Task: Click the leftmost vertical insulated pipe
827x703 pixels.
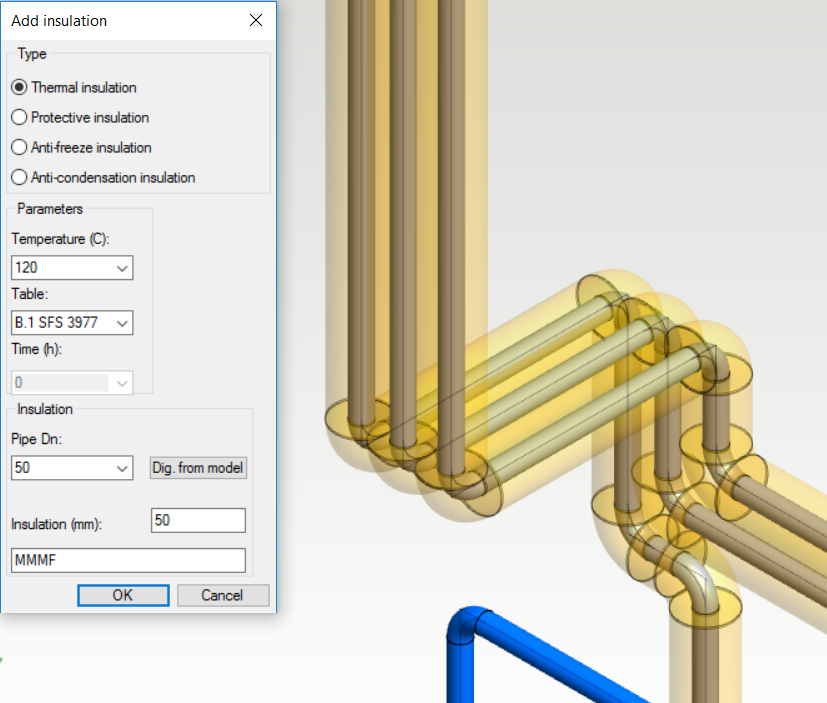Action: [x=358, y=200]
